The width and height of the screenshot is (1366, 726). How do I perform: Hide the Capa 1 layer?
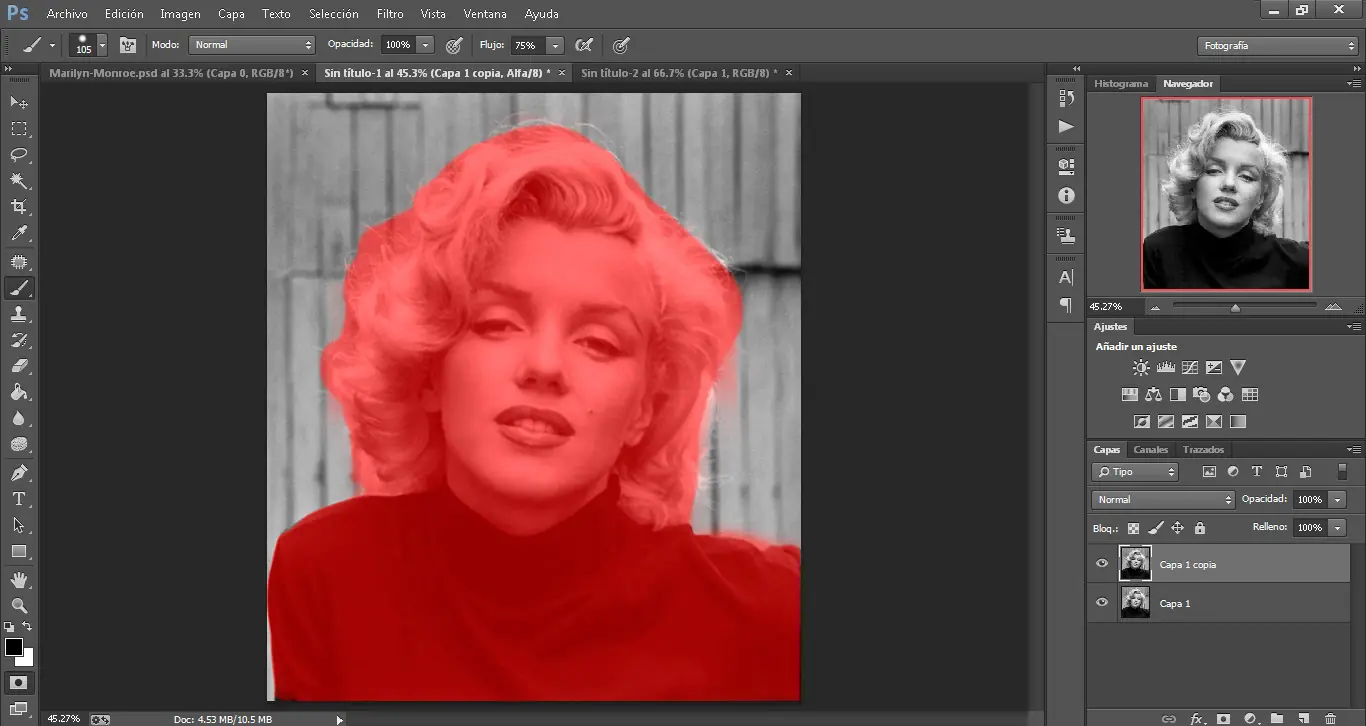1102,603
